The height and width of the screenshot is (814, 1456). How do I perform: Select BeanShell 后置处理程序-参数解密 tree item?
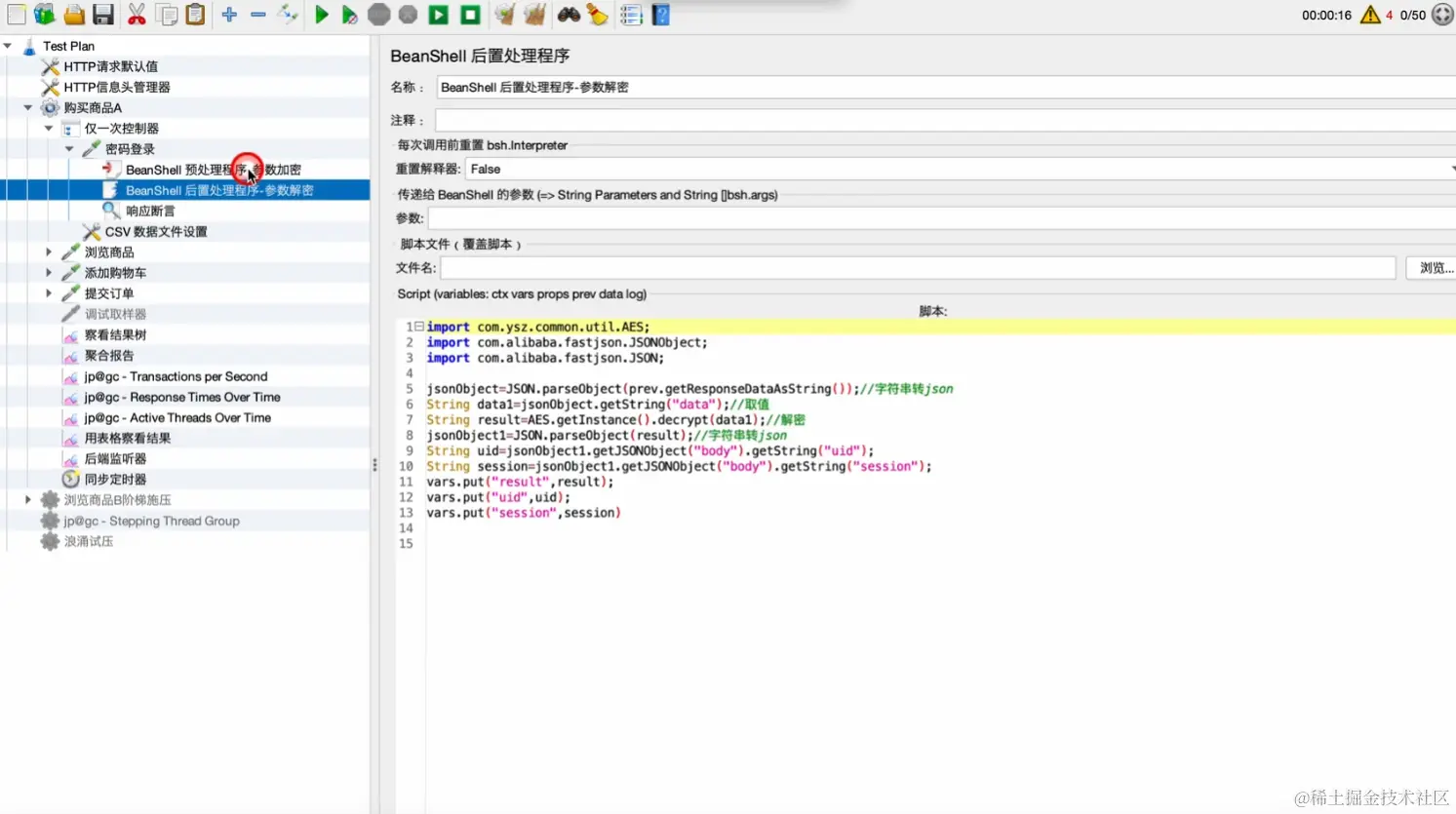pos(219,190)
